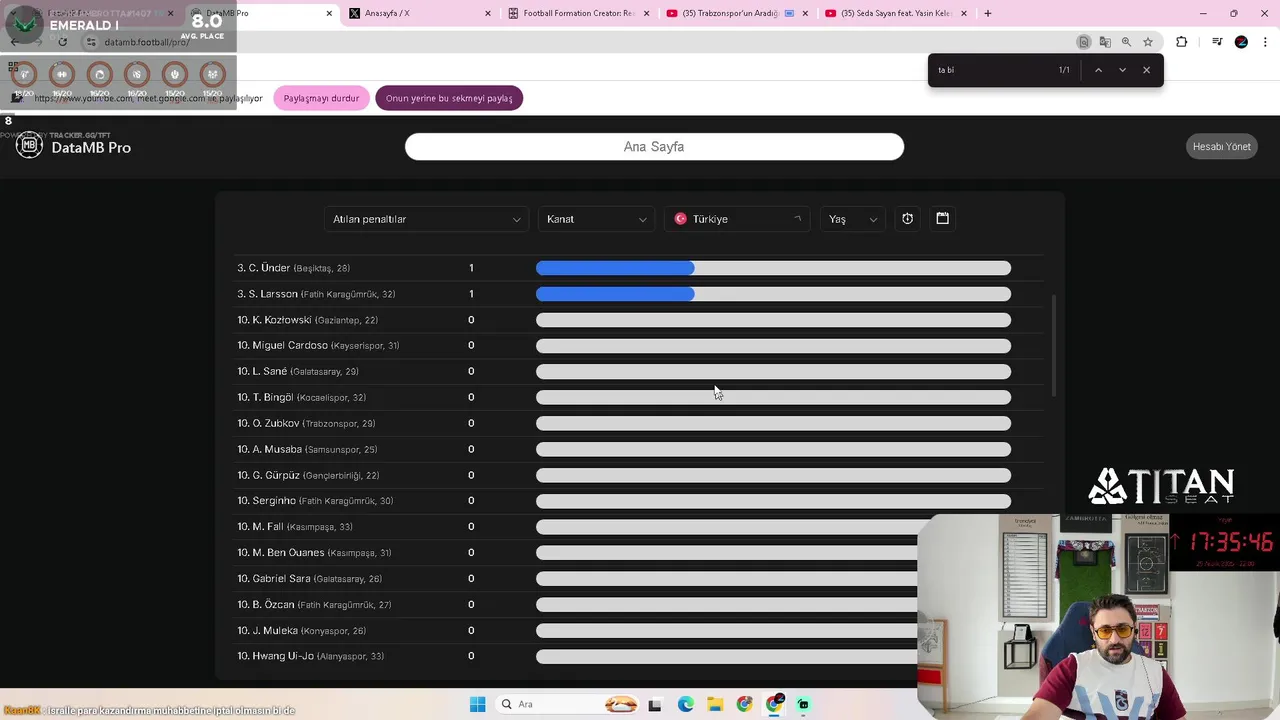Image resolution: width=1280 pixels, height=720 pixels.
Task: Open the Chrome profile avatar
Action: coord(1241,42)
